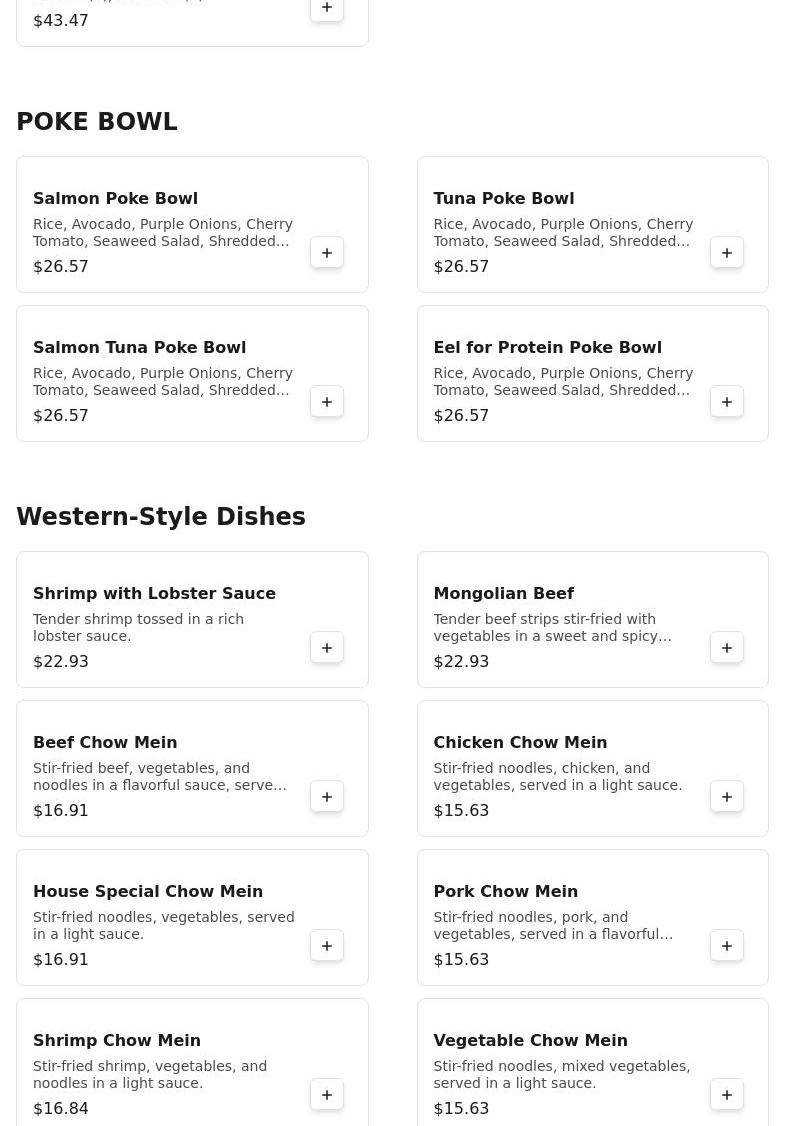Screen dimensions: 785x1126
Task: Add Beef Chow Mein to order
Action: pyautogui.click(x=327, y=797)
